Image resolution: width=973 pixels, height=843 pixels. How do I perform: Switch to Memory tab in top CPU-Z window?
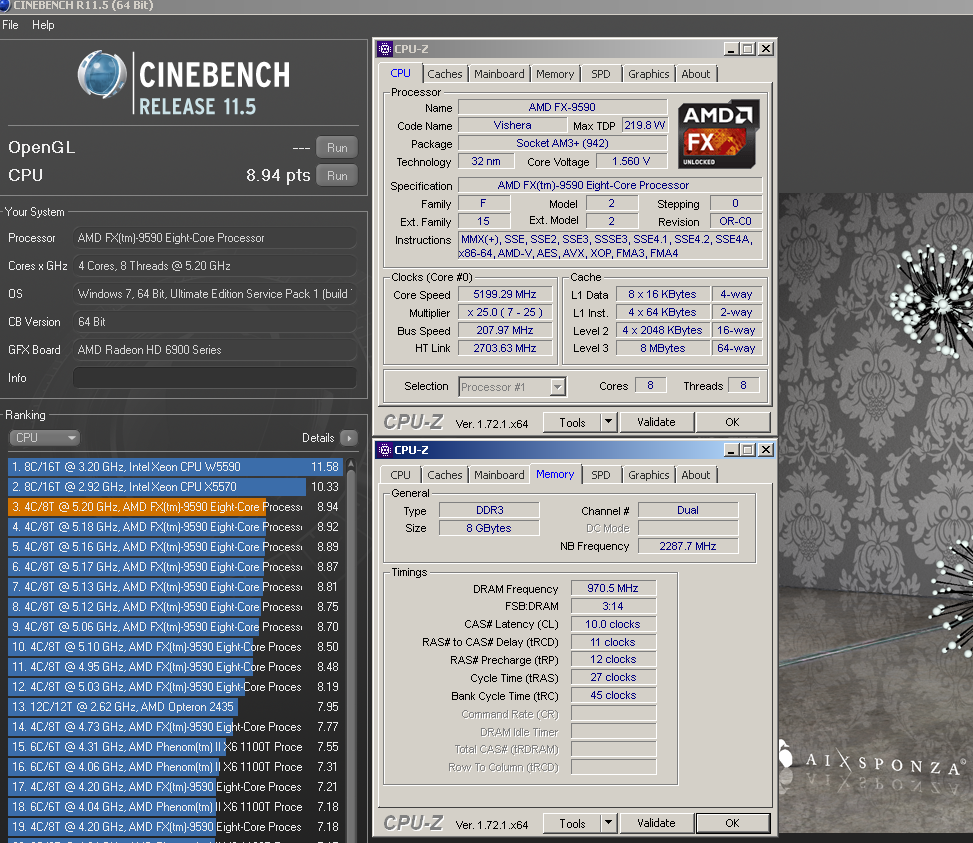(x=555, y=74)
